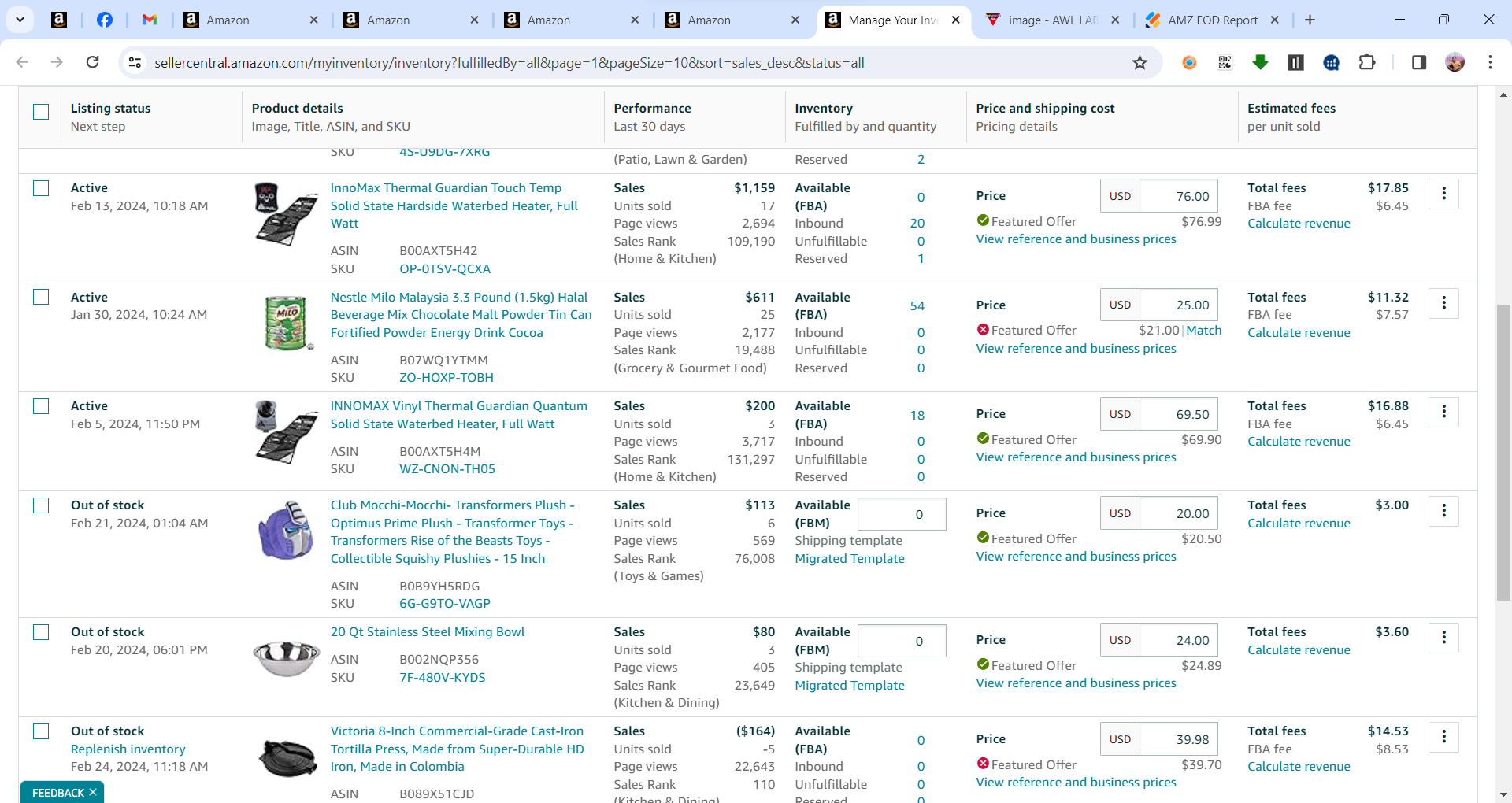Open actions menu for INNOMAX Quantum listing

(x=1443, y=412)
